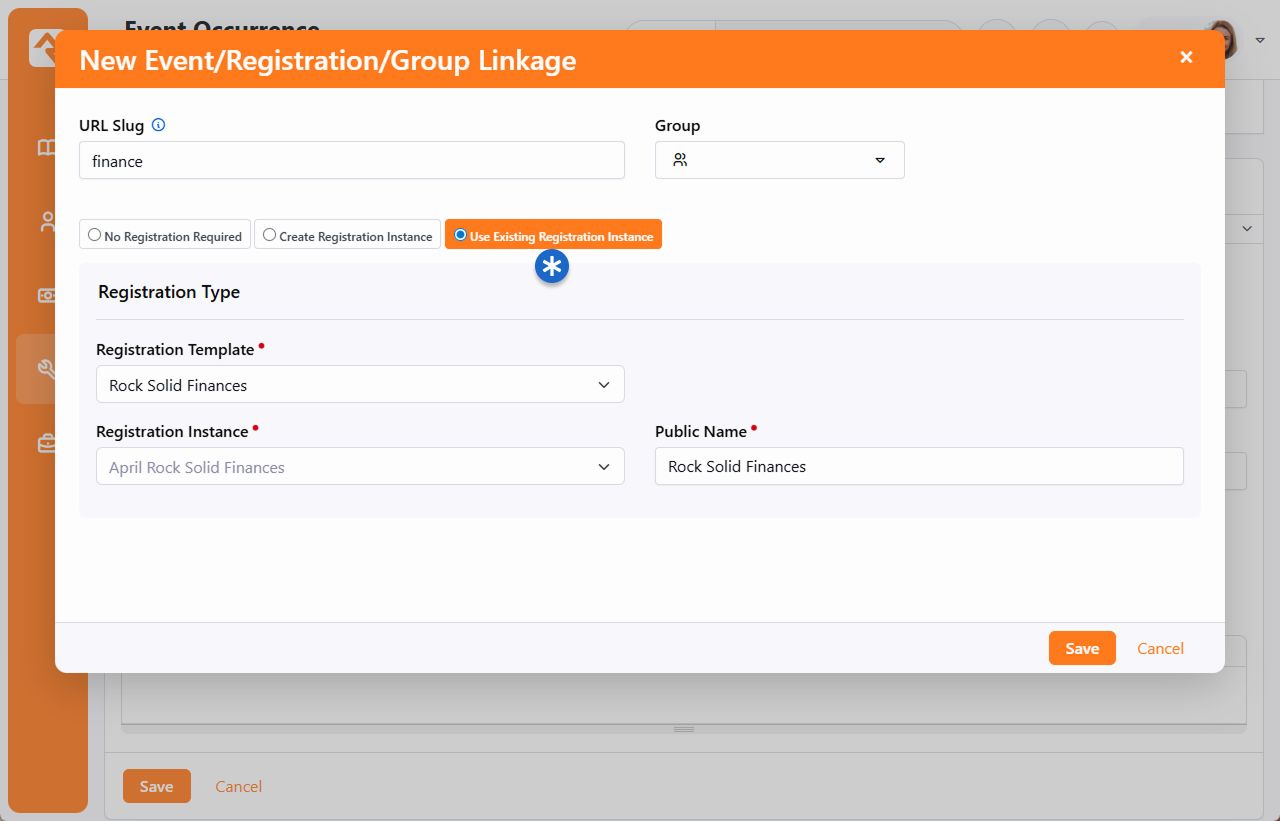The height and width of the screenshot is (821, 1280).
Task: Click the URL Slug text field
Action: point(352,161)
